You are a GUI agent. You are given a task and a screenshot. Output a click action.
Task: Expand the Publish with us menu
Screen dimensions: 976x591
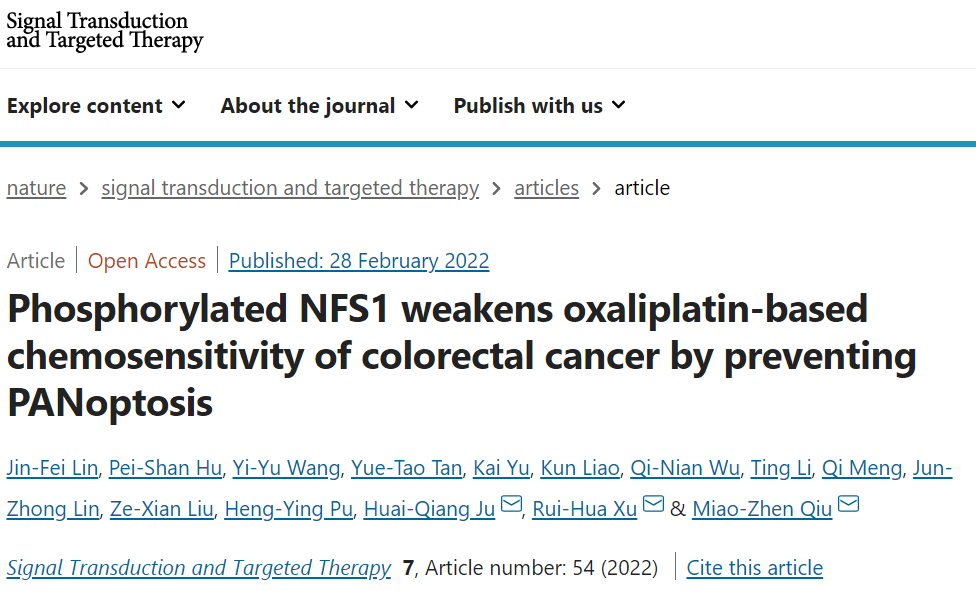(540, 106)
